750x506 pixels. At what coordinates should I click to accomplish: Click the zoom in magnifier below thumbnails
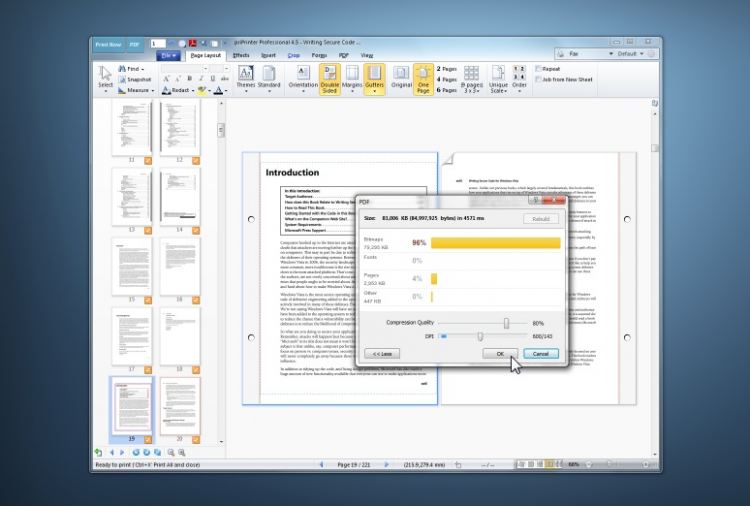coord(182,452)
